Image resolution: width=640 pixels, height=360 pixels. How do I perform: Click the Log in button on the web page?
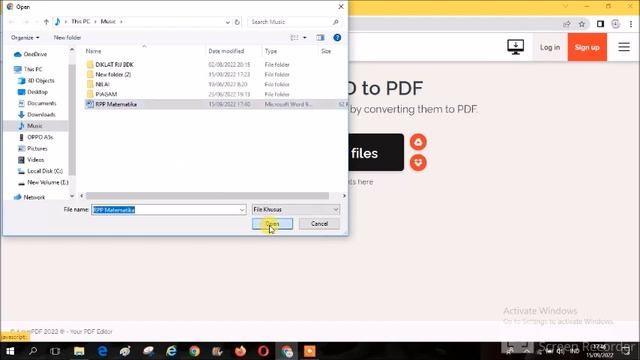tap(550, 47)
